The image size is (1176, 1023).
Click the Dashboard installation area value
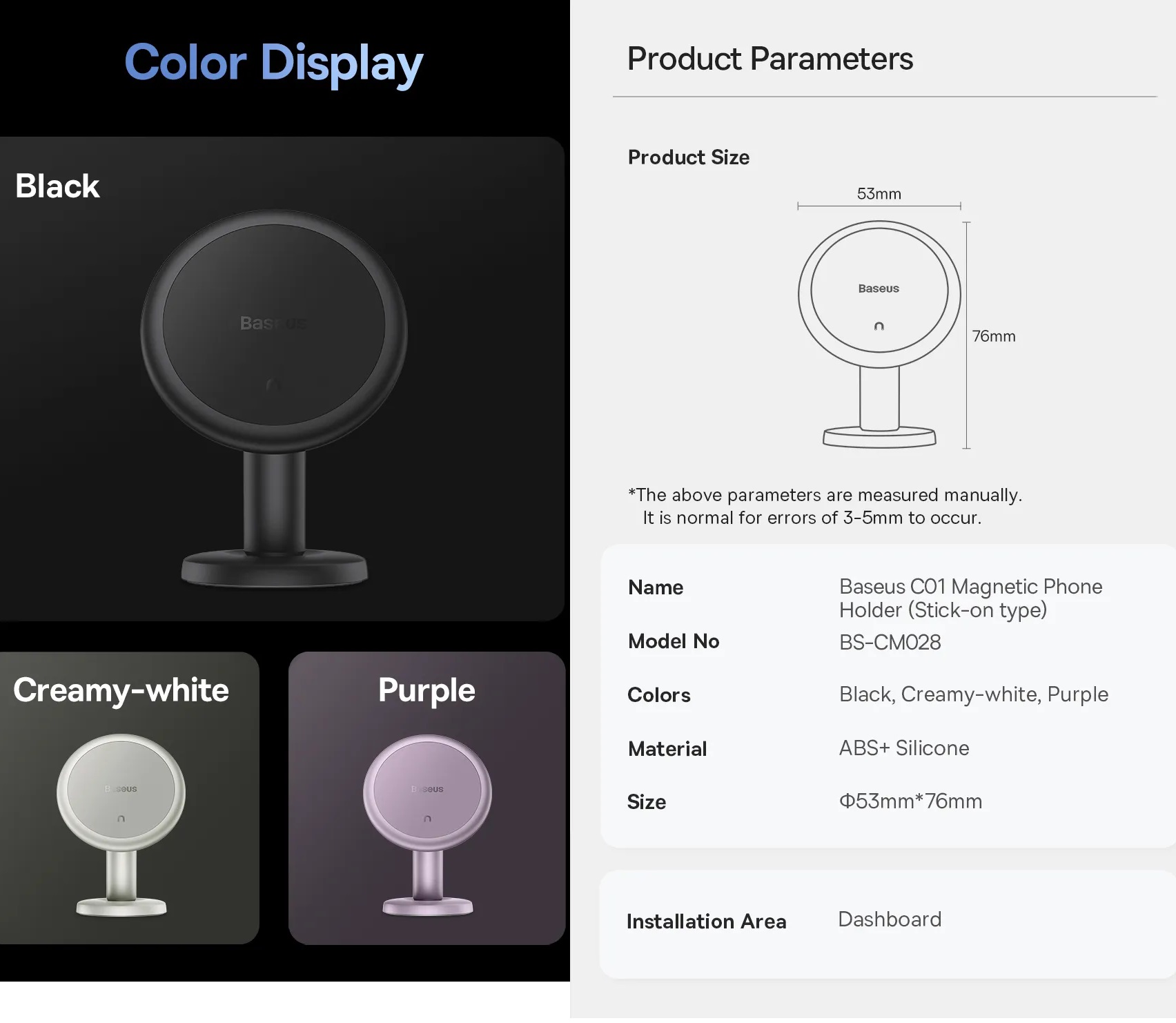tap(890, 919)
